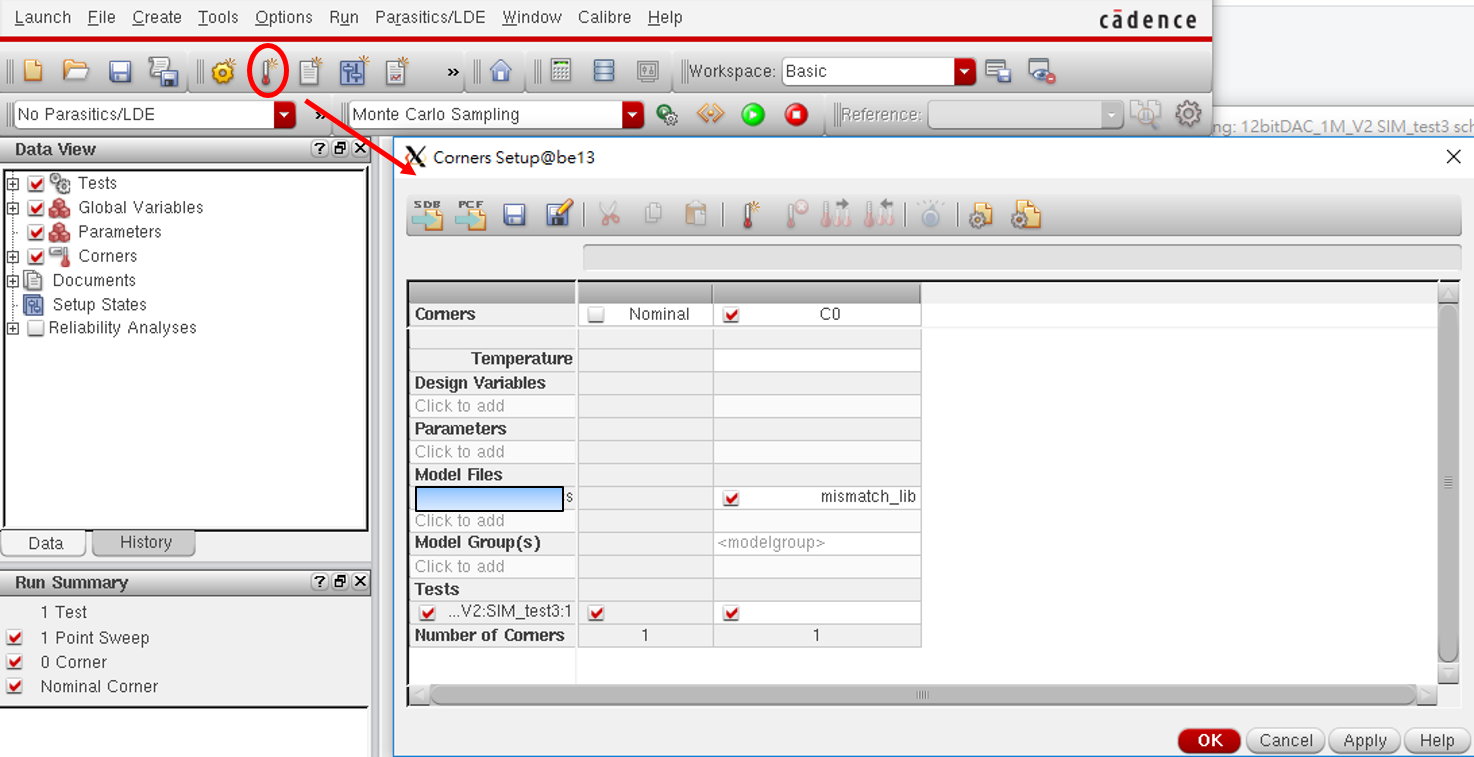Enable the Reliability Analyses checkbox
This screenshot has height=757, width=1474.
pyautogui.click(x=36, y=328)
